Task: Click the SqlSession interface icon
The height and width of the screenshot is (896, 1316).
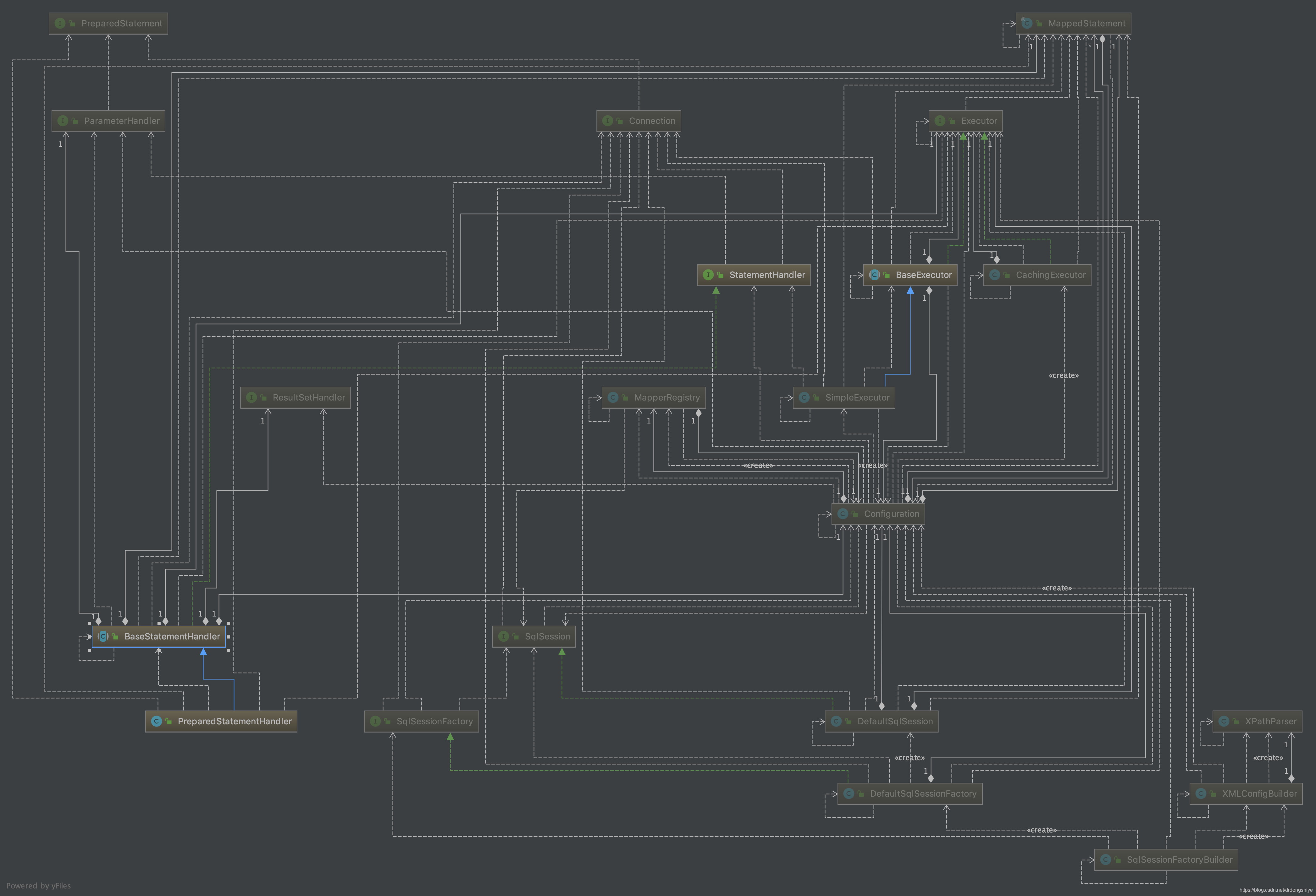Action: click(x=503, y=637)
